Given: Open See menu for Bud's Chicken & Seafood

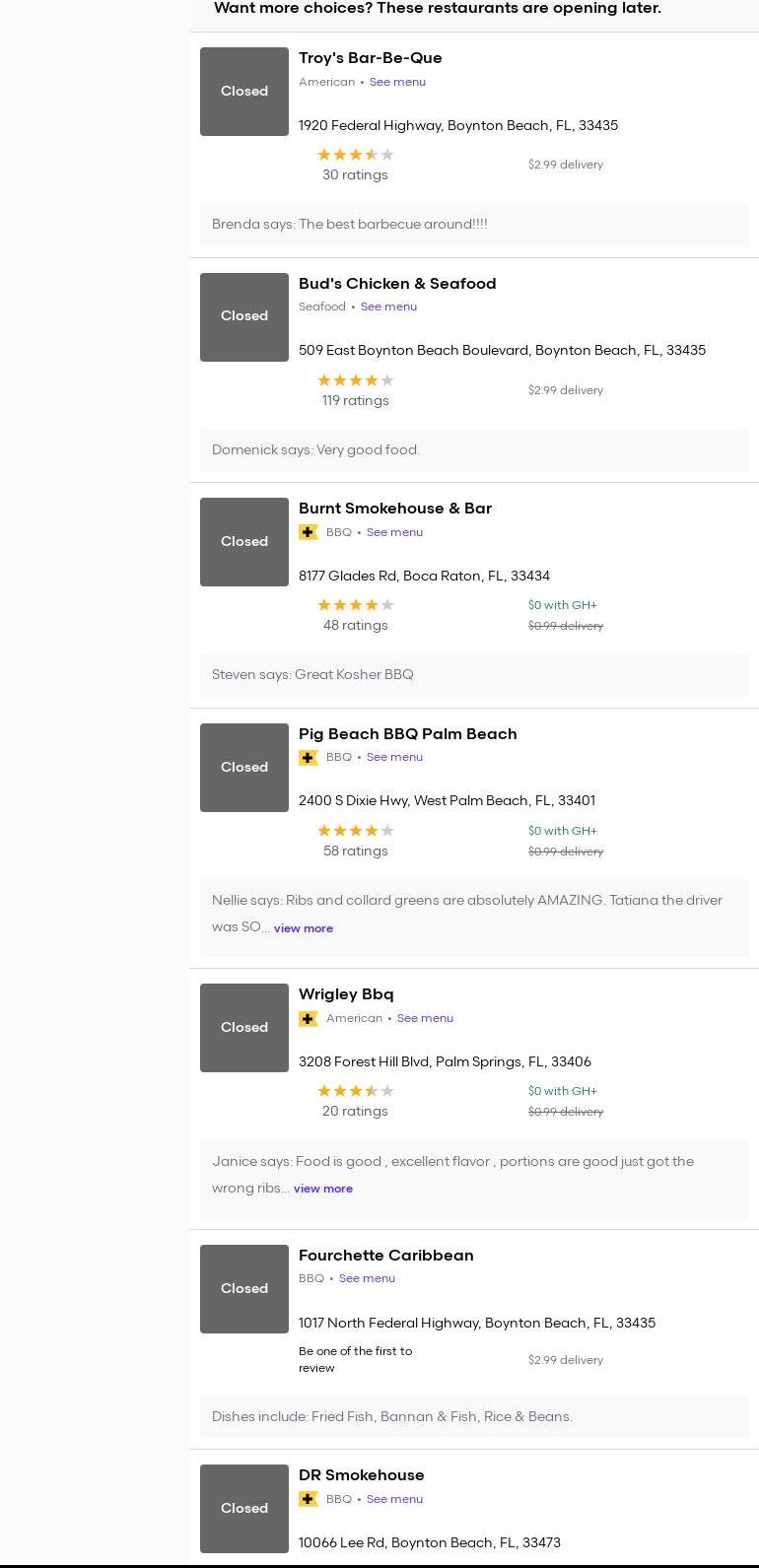Looking at the screenshot, I should click(388, 307).
